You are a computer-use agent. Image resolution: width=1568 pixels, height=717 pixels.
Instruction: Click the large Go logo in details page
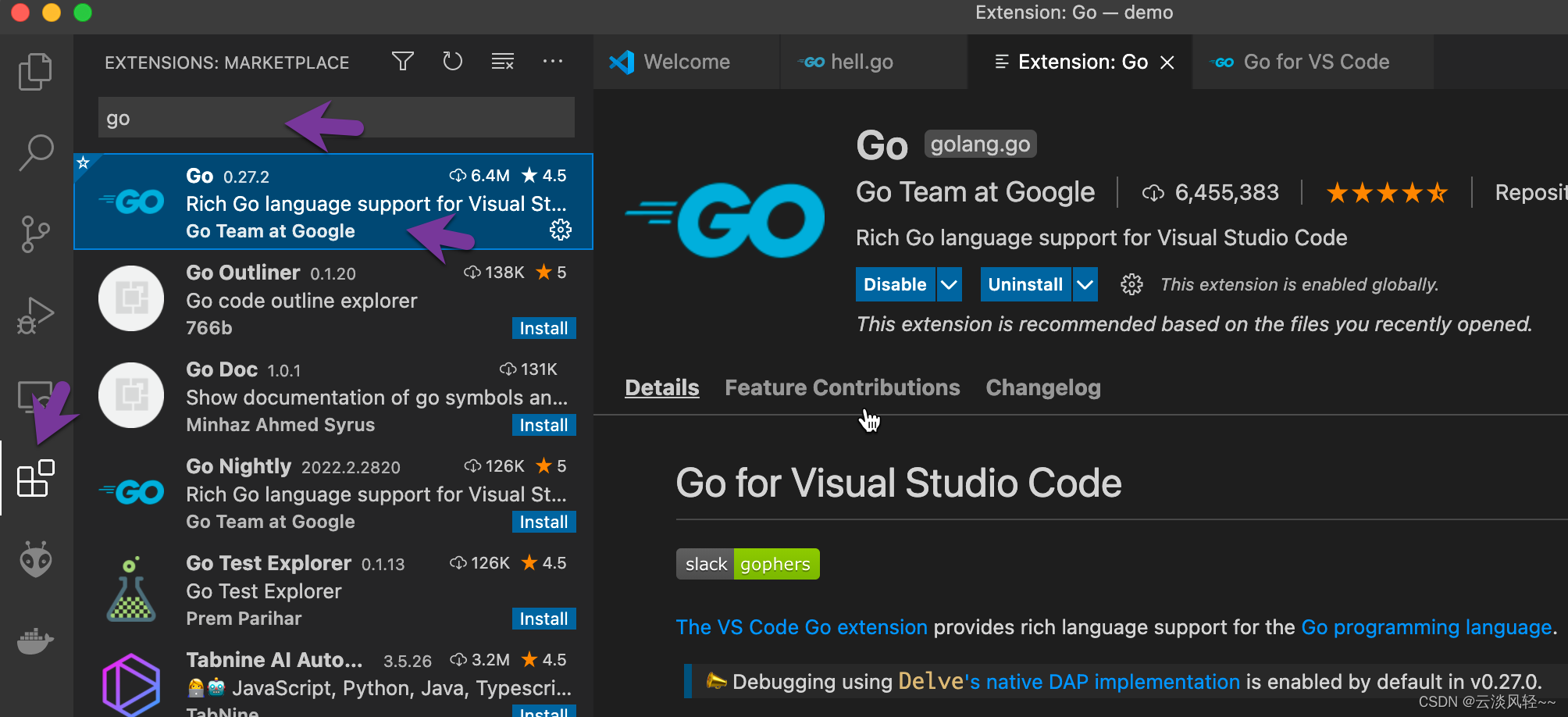pos(725,219)
